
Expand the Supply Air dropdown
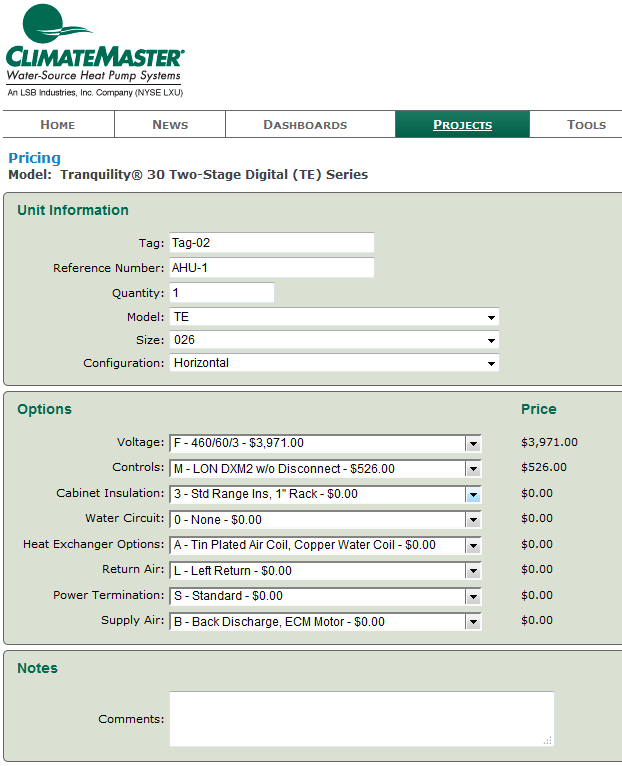[325, 622]
